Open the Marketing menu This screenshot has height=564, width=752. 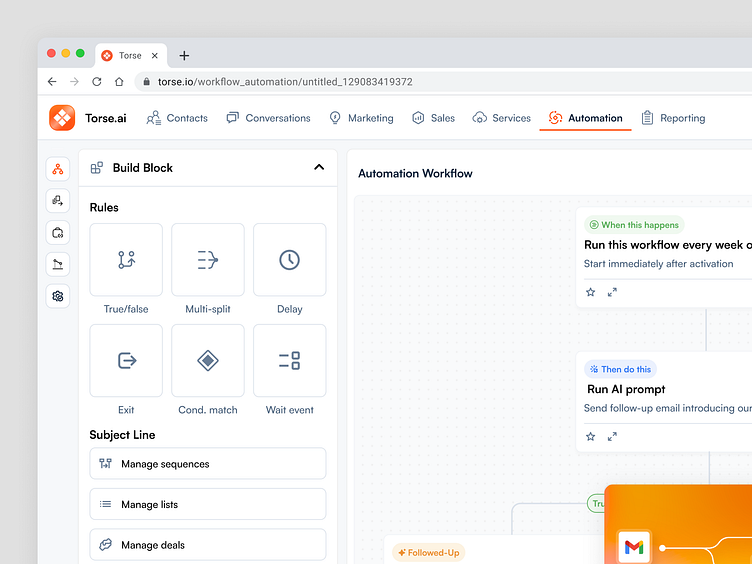coord(361,118)
